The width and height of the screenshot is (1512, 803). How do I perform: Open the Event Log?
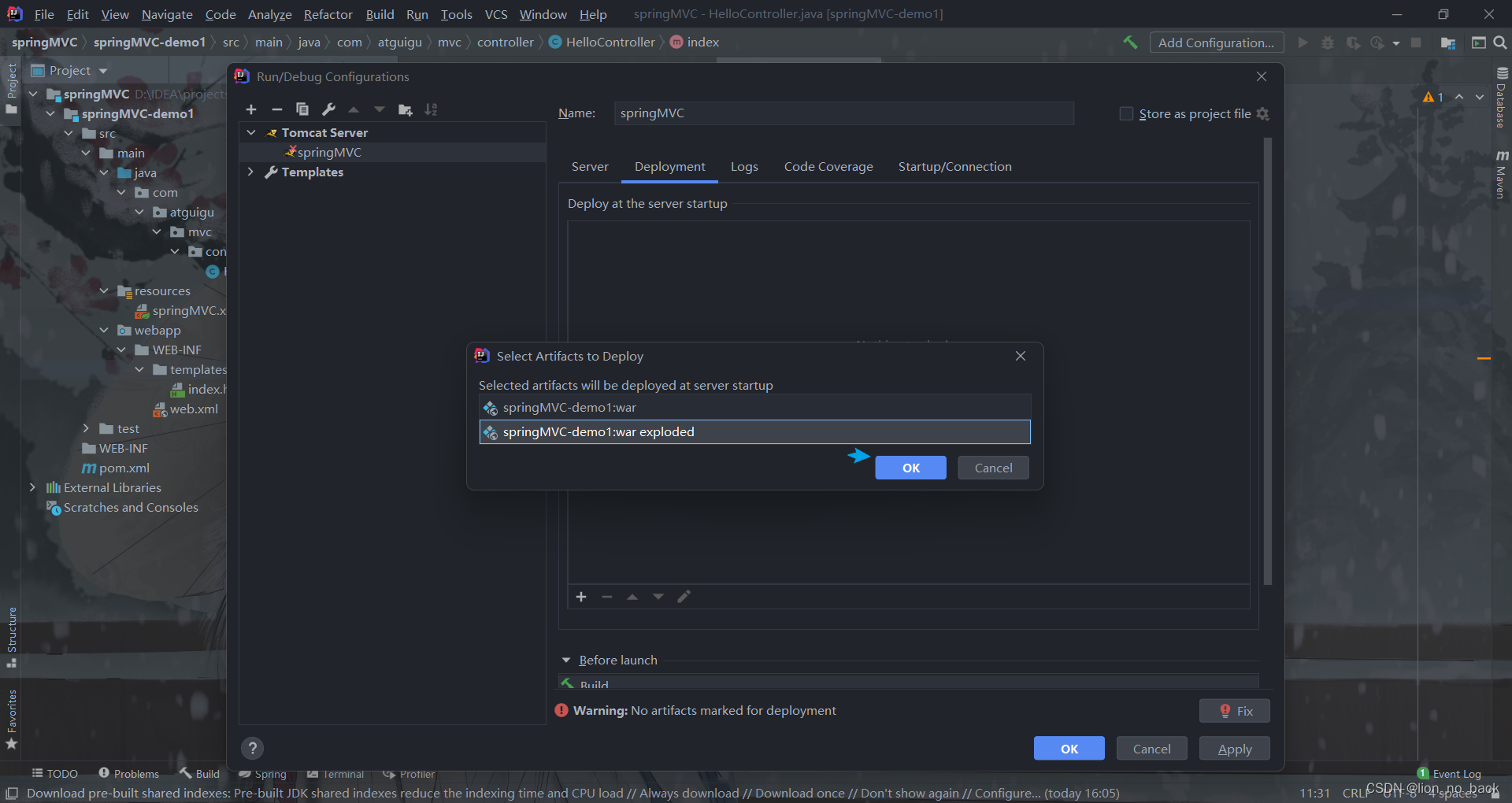pos(1449,774)
